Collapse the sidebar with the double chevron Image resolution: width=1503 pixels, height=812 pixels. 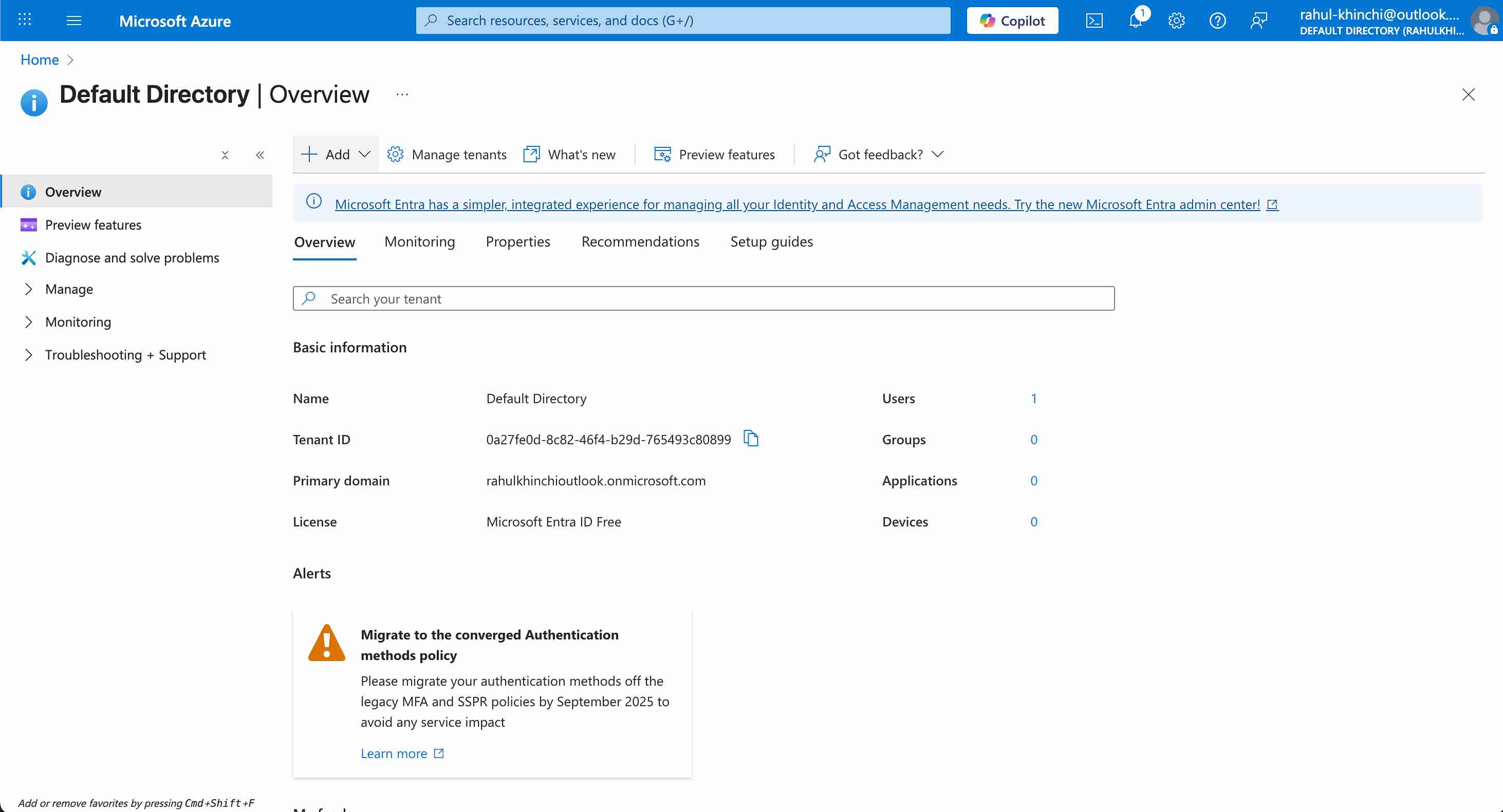pyautogui.click(x=260, y=155)
